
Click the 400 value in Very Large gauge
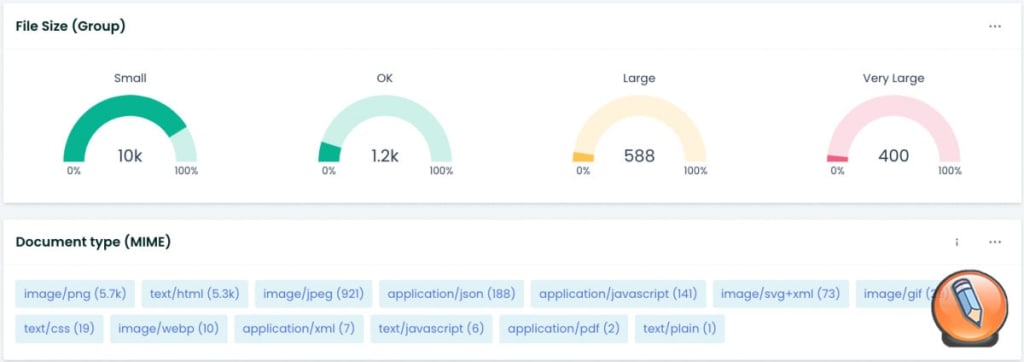click(893, 156)
